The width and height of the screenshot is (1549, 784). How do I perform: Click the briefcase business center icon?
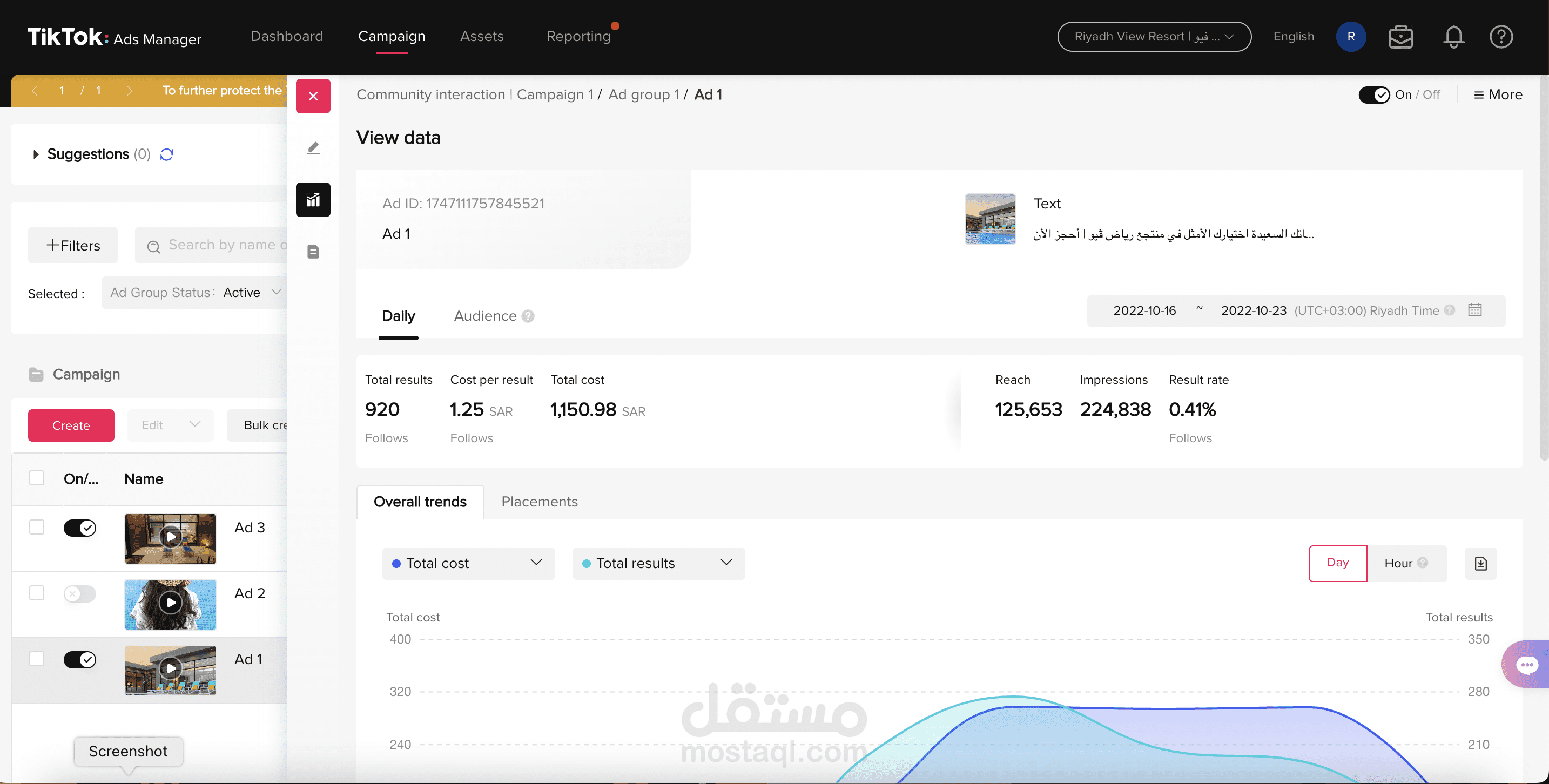tap(1400, 37)
